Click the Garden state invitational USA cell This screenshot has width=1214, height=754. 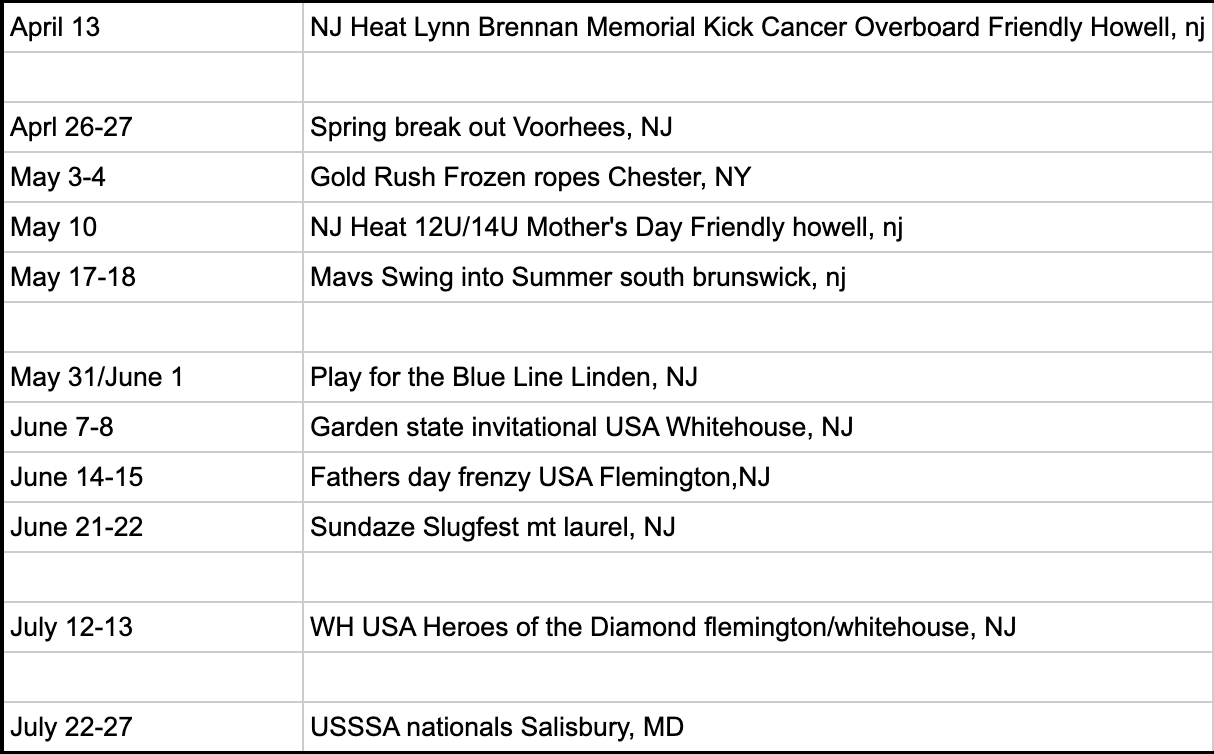point(757,427)
